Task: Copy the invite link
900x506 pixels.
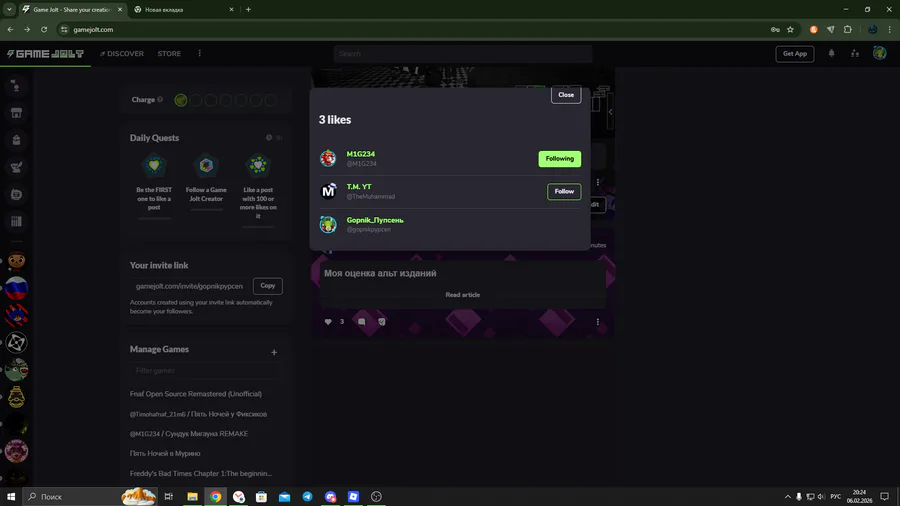Action: coord(267,286)
